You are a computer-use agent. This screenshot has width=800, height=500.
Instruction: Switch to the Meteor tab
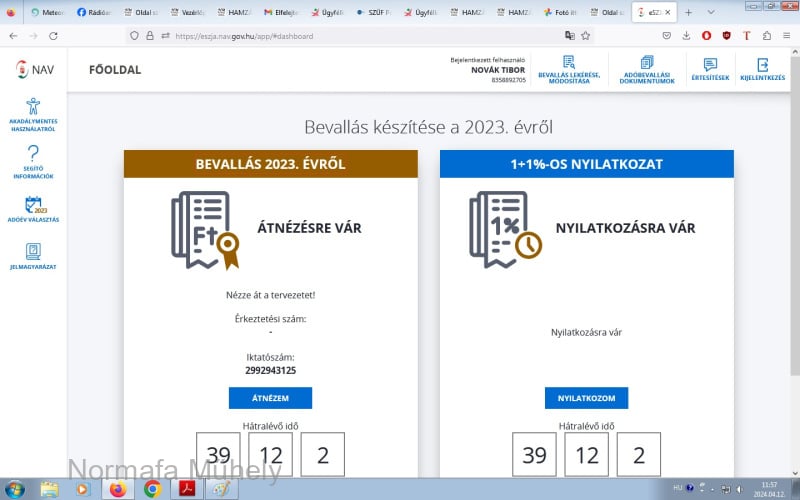coord(47,12)
